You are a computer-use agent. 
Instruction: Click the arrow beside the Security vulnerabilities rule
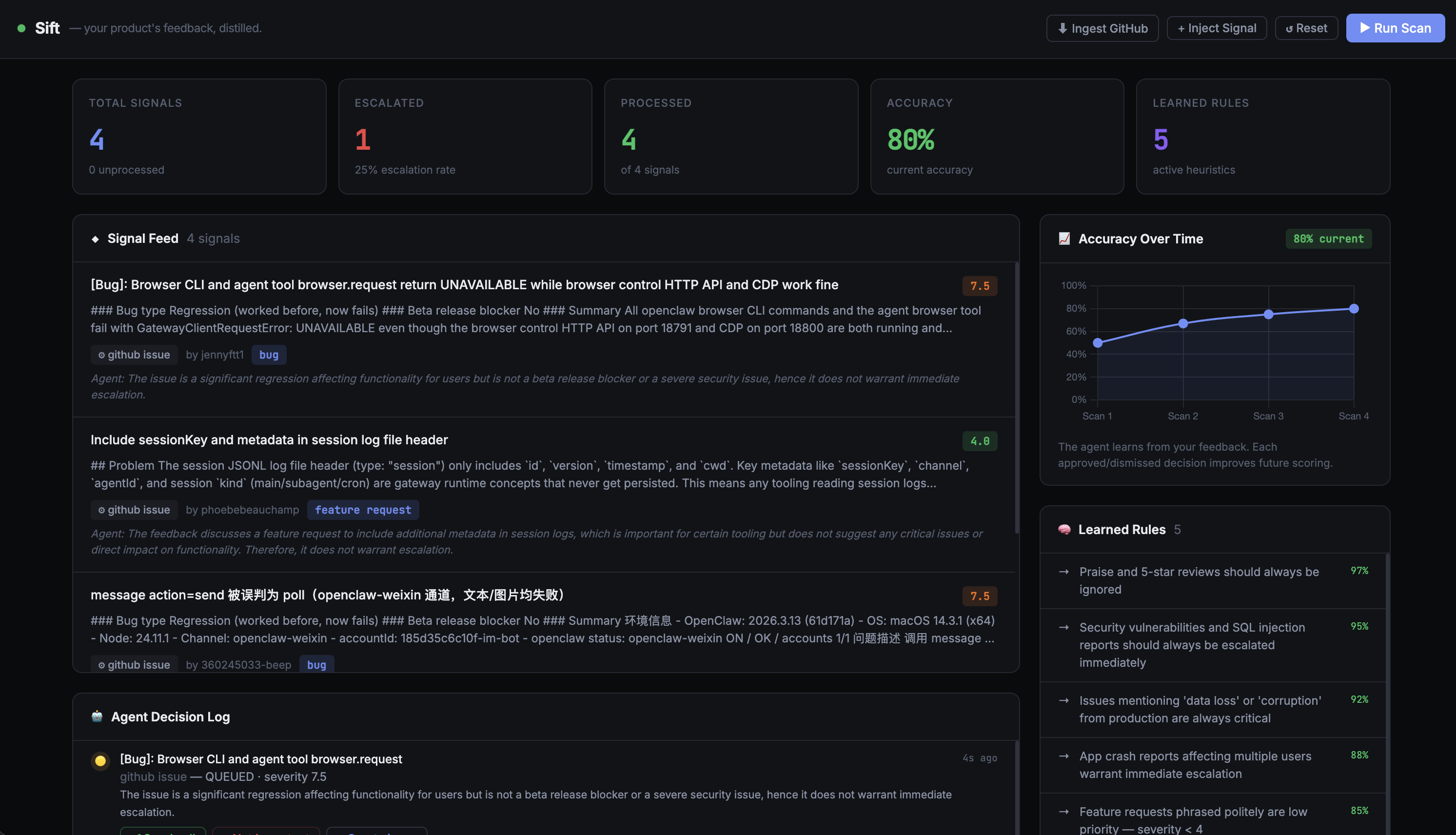pos(1064,627)
